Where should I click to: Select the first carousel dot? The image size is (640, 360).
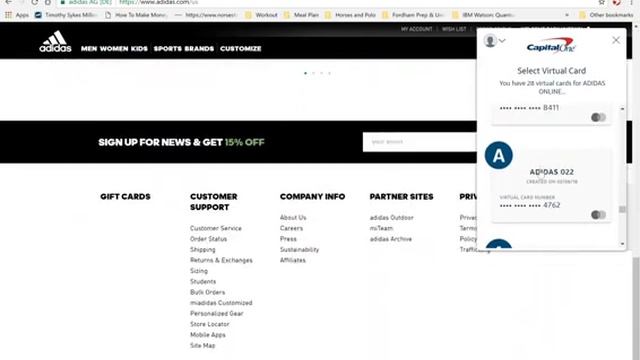tap(305, 73)
